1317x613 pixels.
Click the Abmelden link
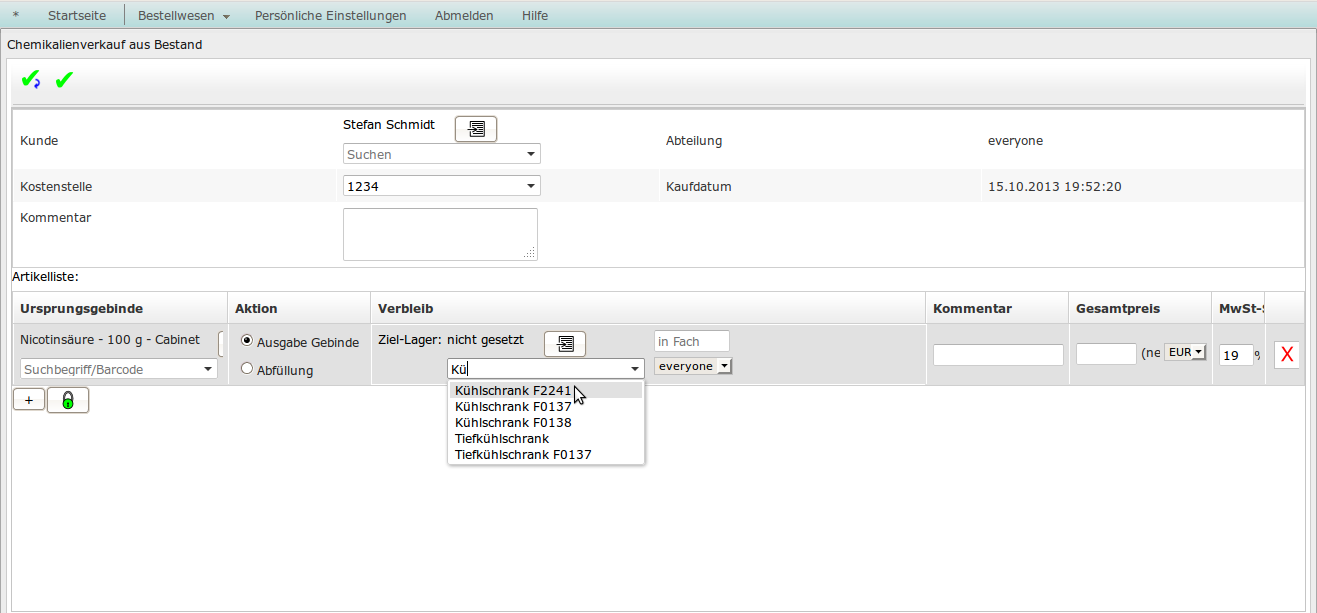464,16
